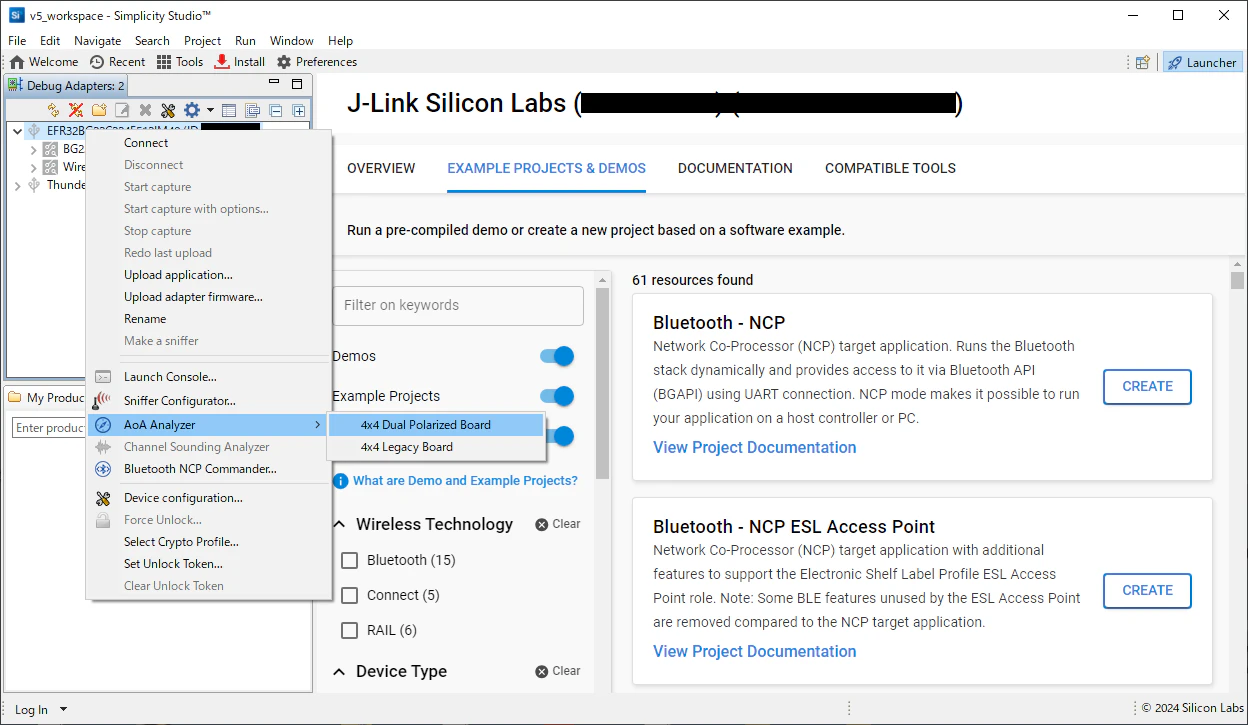
Task: Open the Project menu in menu bar
Action: coord(202,41)
